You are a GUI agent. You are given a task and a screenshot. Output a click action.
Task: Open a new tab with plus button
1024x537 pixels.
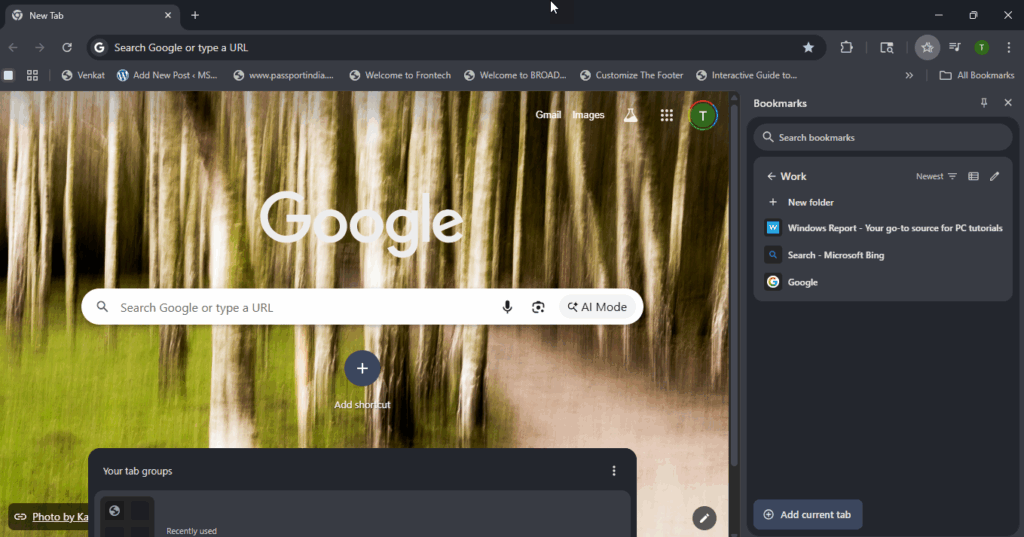coord(195,15)
